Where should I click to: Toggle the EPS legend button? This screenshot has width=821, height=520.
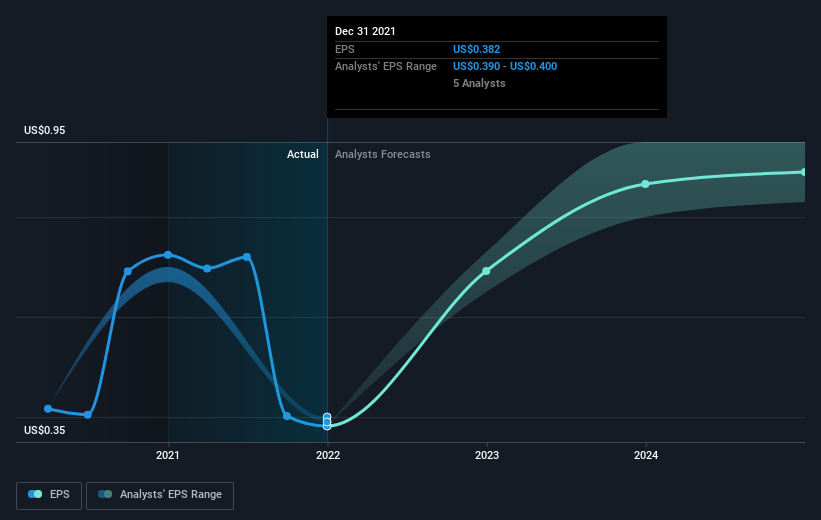click(x=49, y=495)
